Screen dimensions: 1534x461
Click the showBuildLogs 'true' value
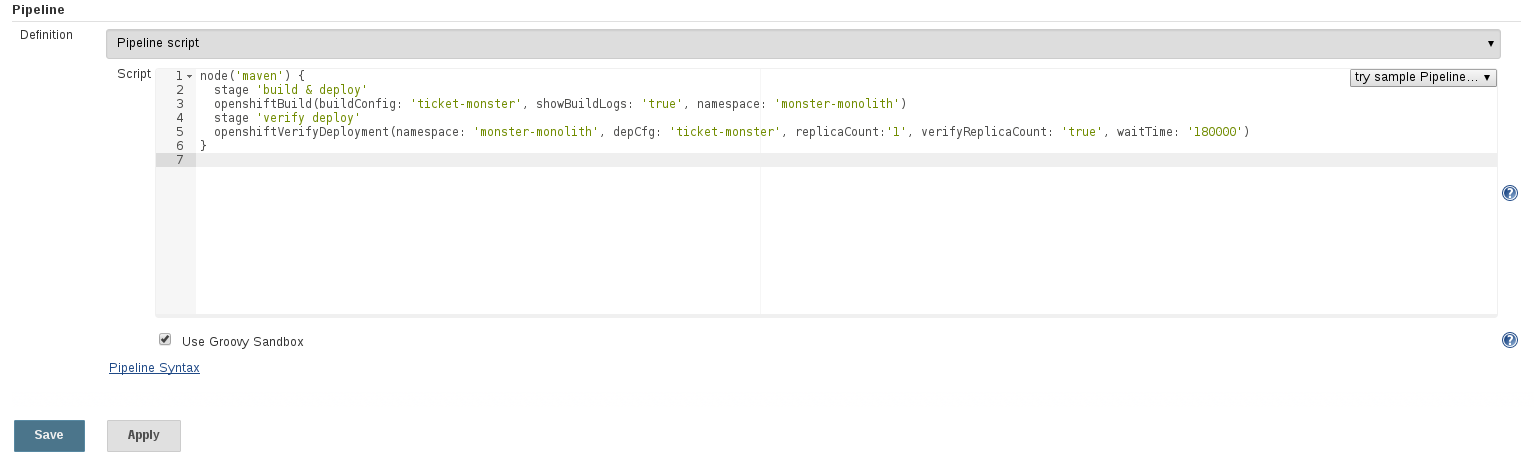(662, 104)
